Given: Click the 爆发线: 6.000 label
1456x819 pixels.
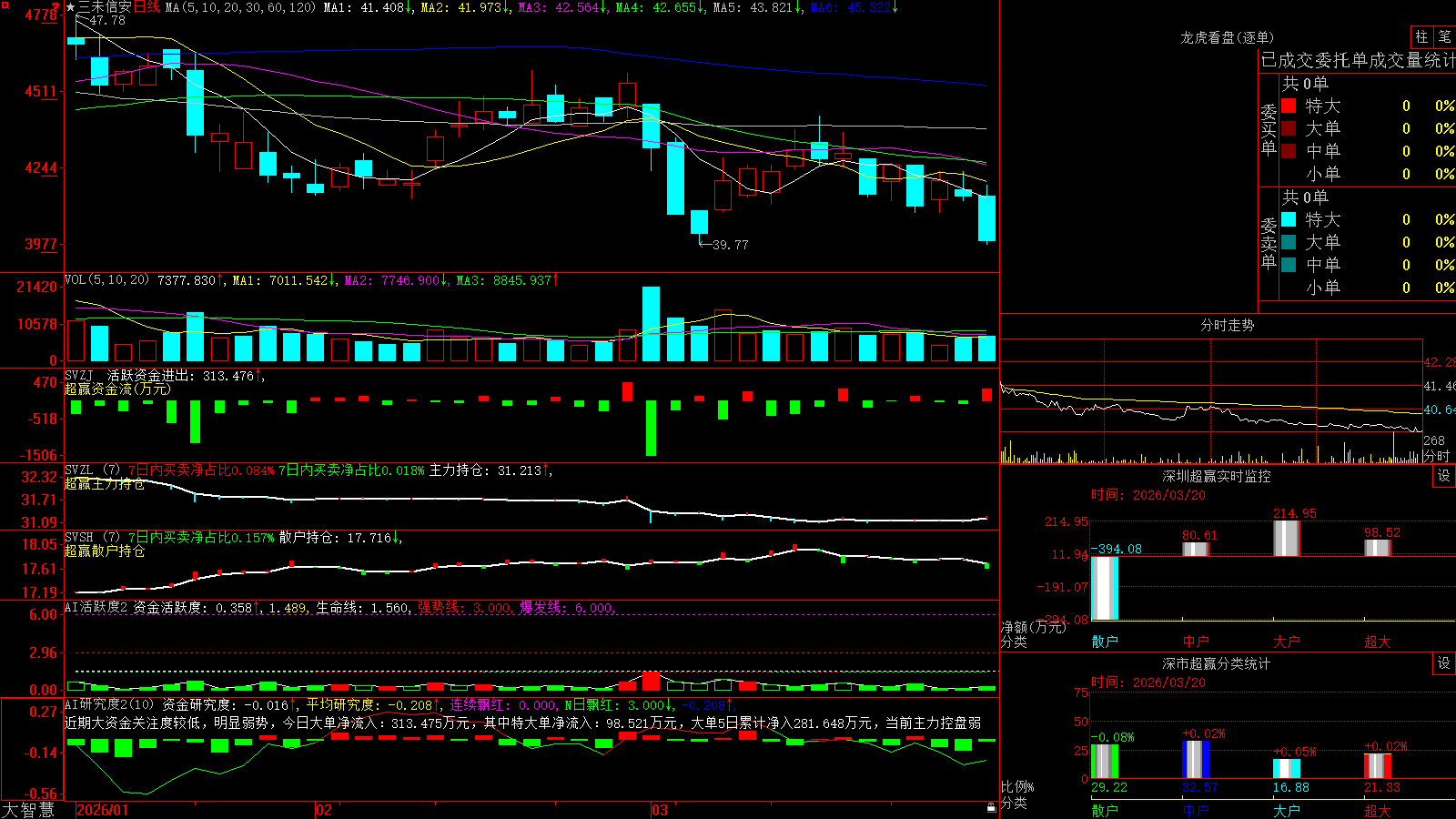Looking at the screenshot, I should pos(566,607).
